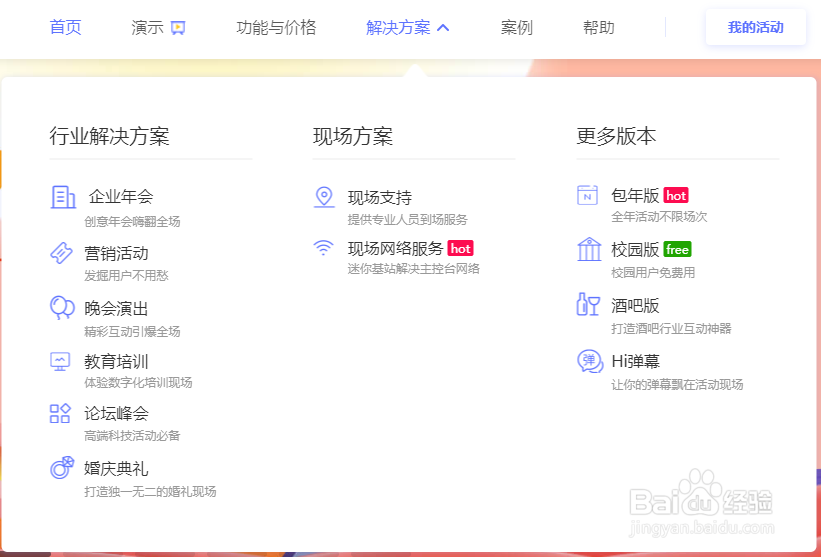The width and height of the screenshot is (821, 557).
Task: Open 功能与价格 menu item
Action: [x=276, y=27]
